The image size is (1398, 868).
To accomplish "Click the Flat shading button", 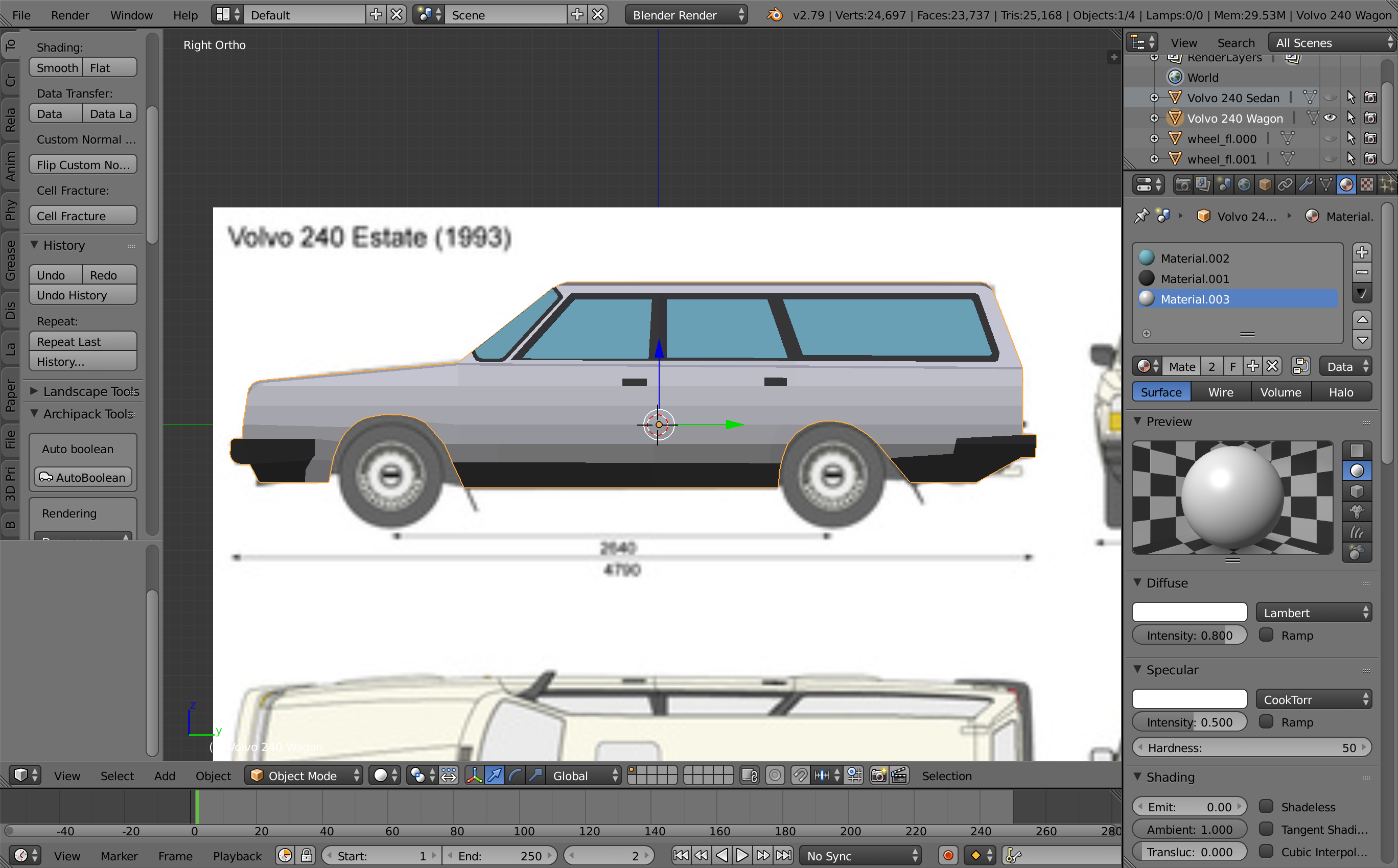I will point(109,68).
